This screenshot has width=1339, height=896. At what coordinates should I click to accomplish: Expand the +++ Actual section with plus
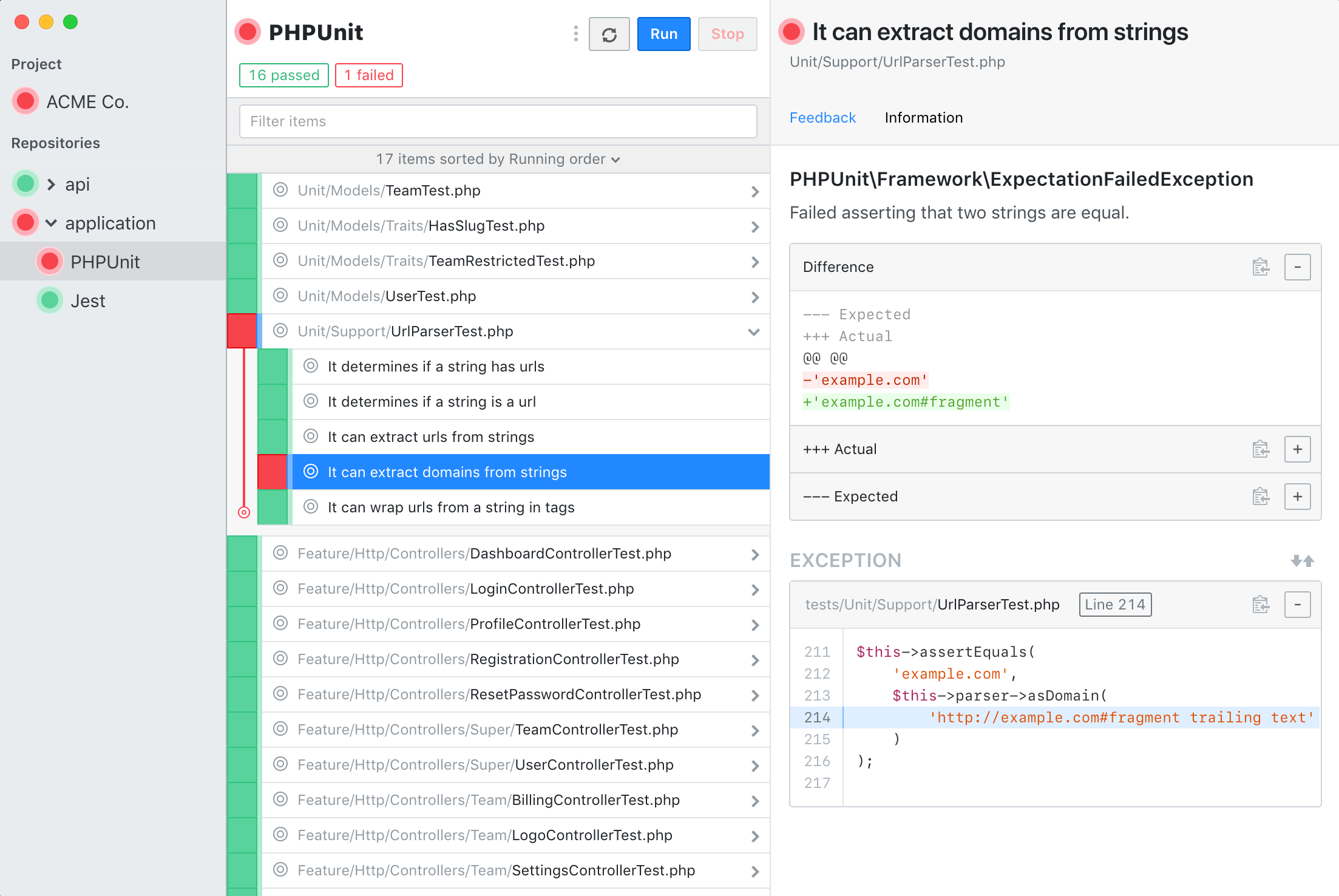[1297, 449]
